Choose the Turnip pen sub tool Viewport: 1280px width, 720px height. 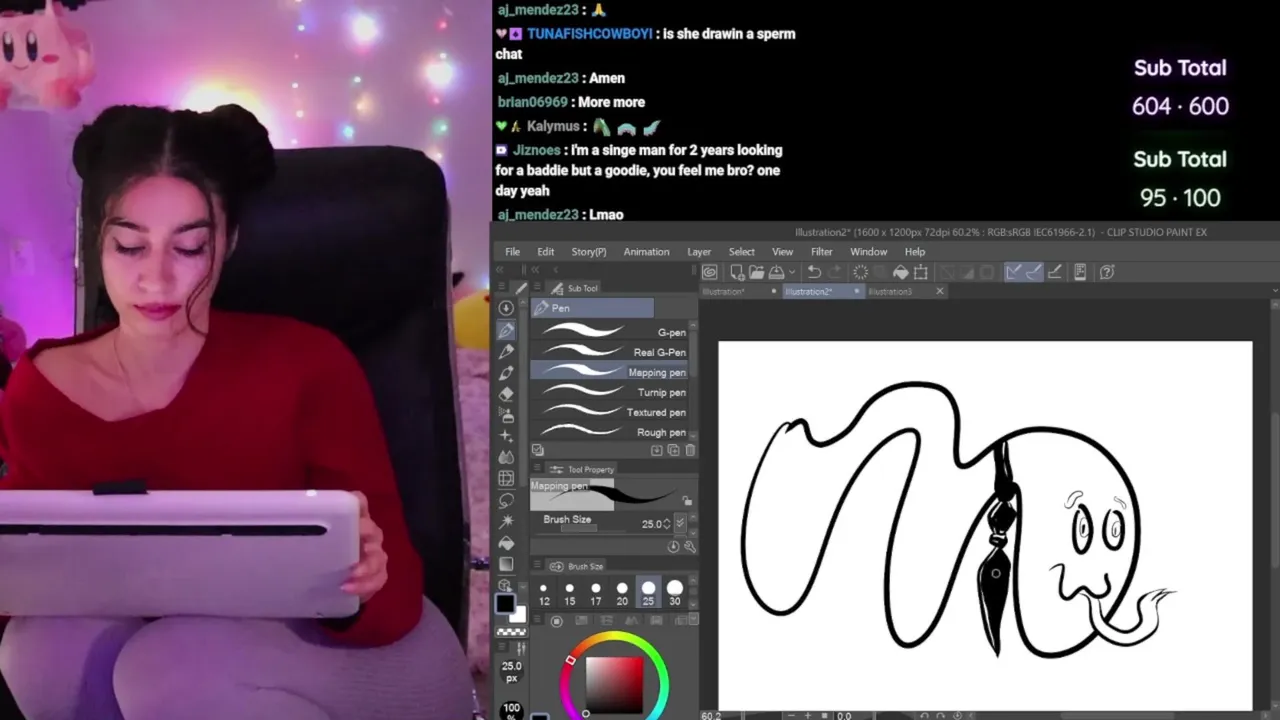[609, 392]
